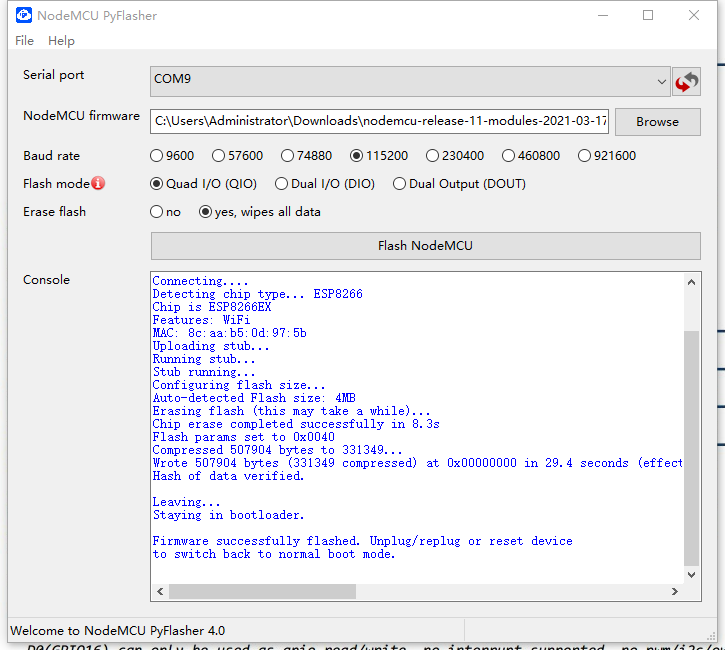Click the Flash mode info icon
This screenshot has width=725, height=650.
(98, 183)
